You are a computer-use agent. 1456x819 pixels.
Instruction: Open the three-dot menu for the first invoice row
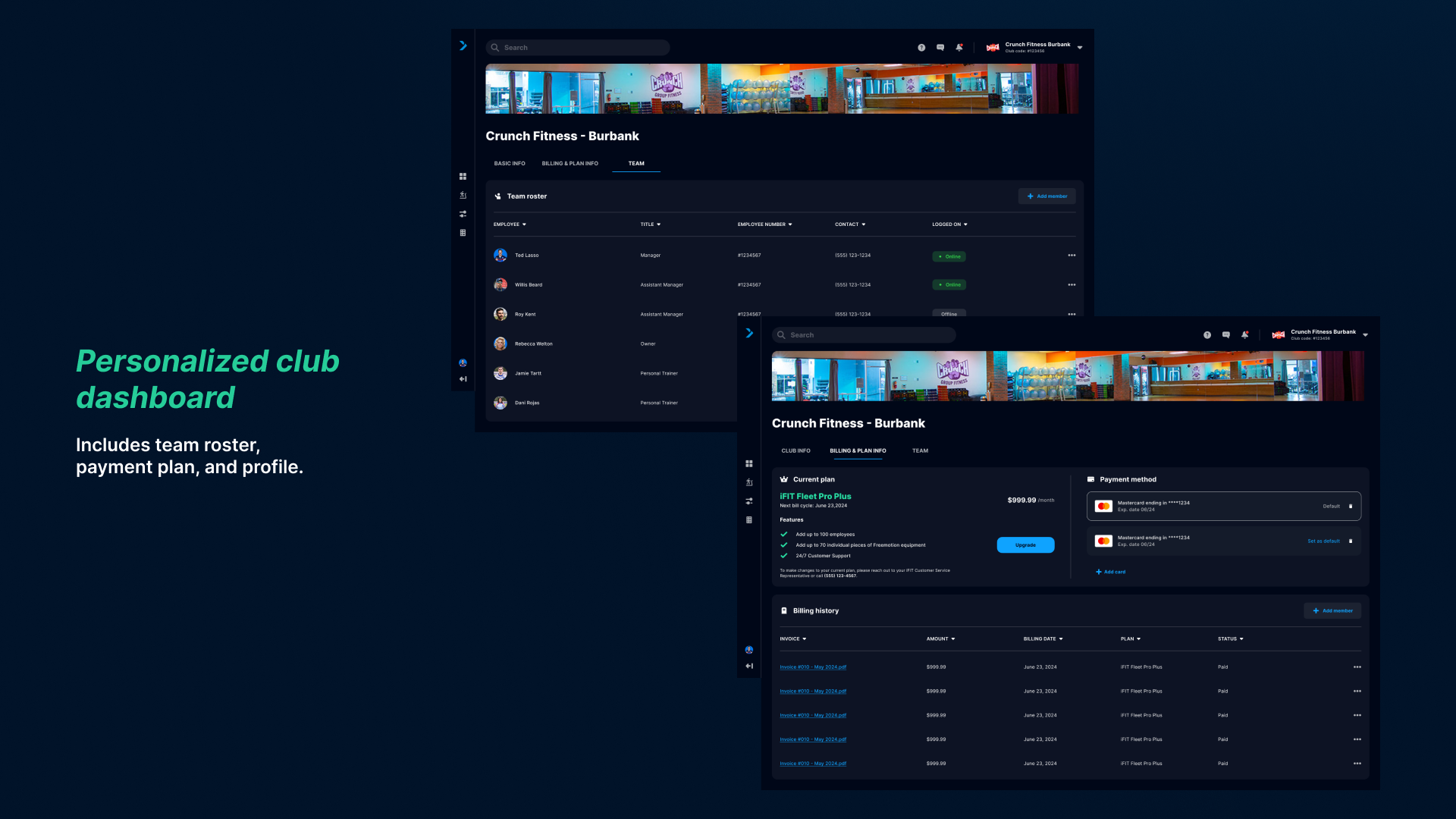(1357, 667)
